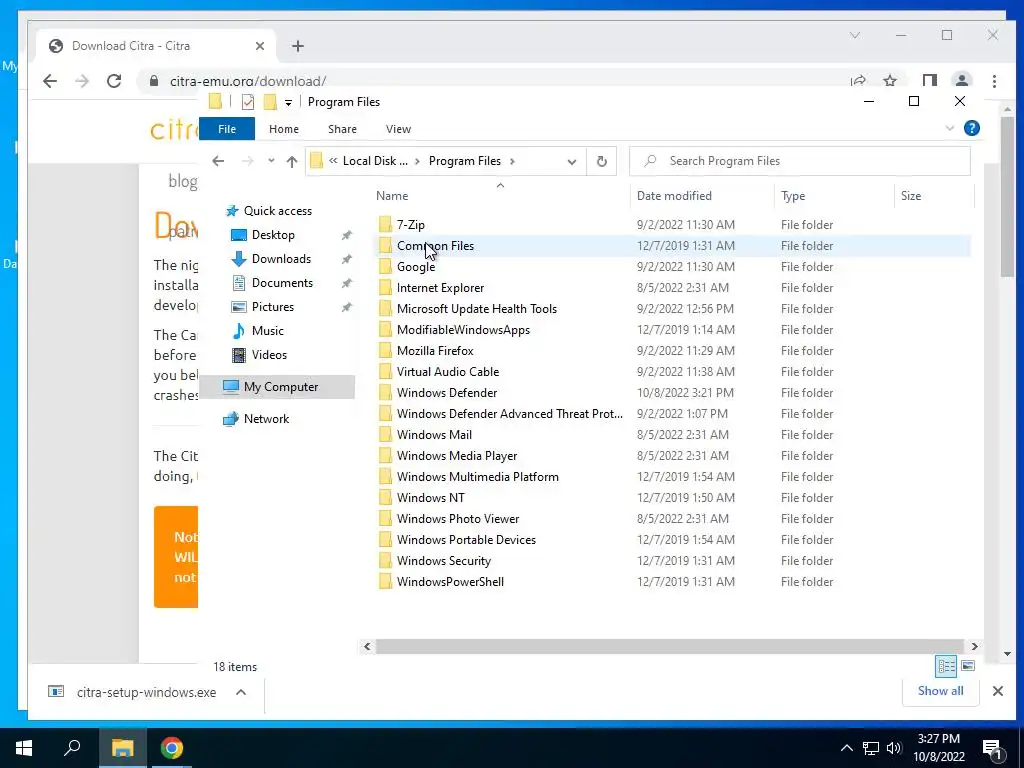Select the Virtual Audio Cable folder
The height and width of the screenshot is (768, 1024).
click(448, 372)
